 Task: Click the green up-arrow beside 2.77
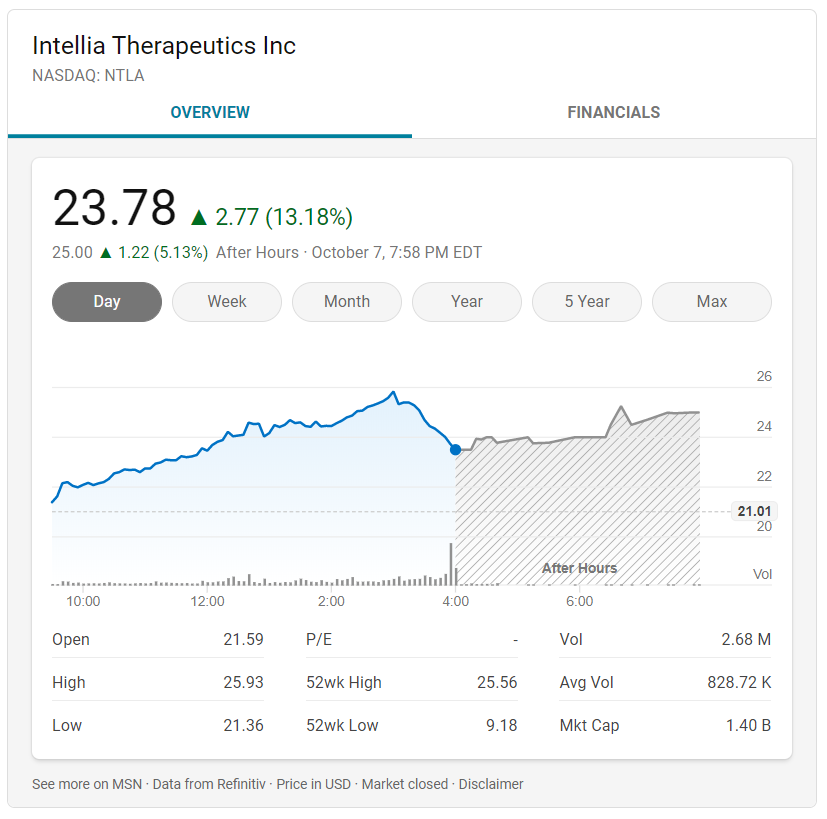coord(199,217)
